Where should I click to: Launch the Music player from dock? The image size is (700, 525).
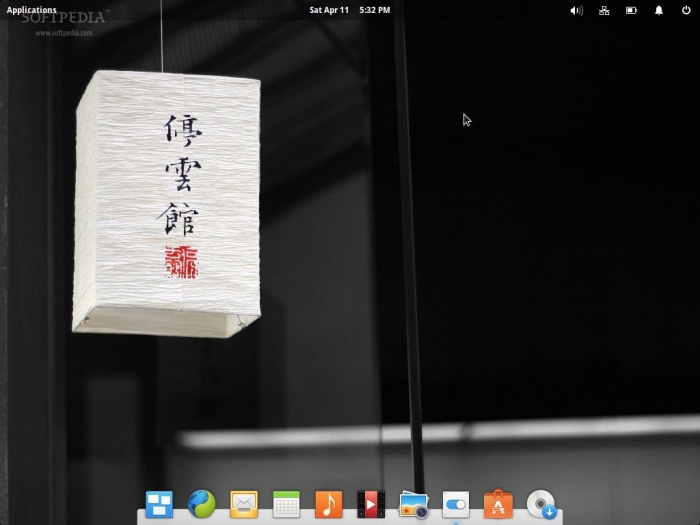pos(328,504)
